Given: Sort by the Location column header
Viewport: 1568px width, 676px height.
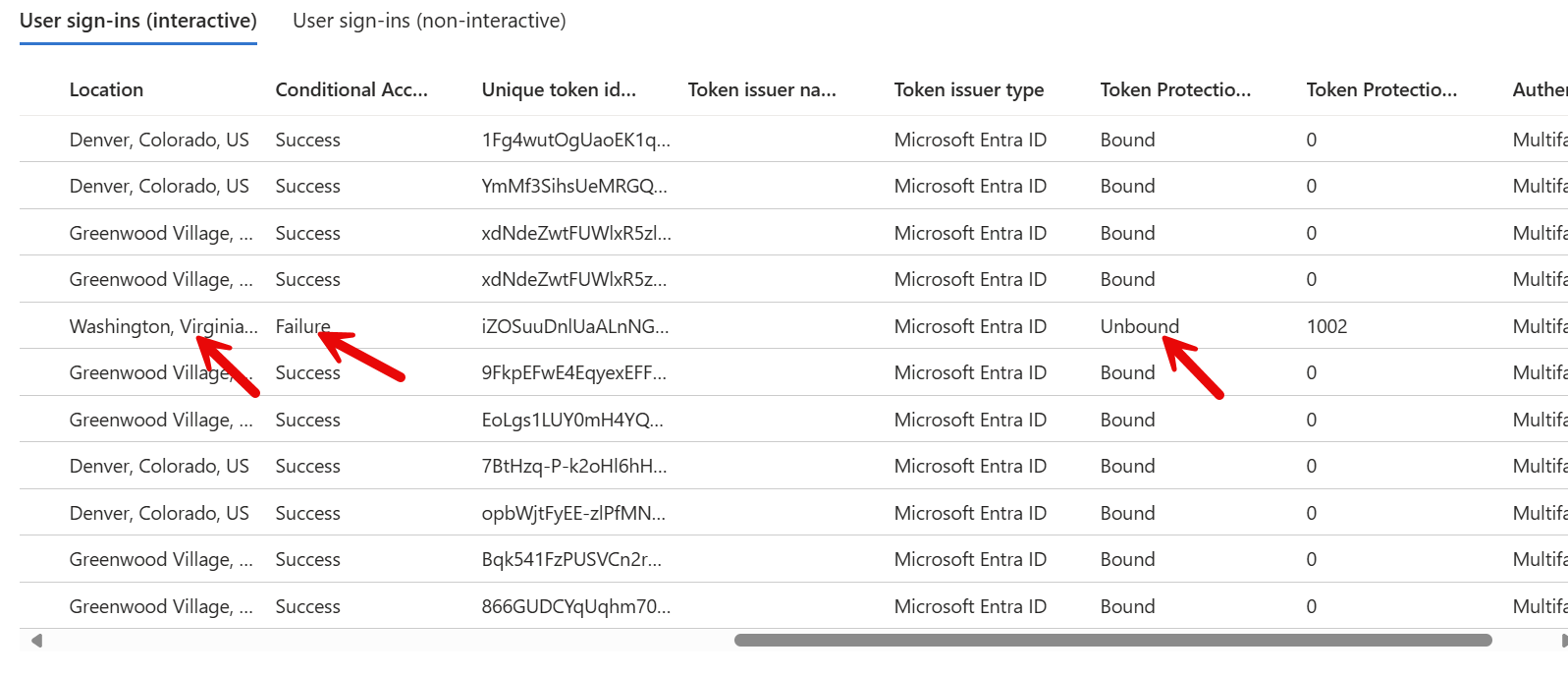Looking at the screenshot, I should pyautogui.click(x=106, y=89).
